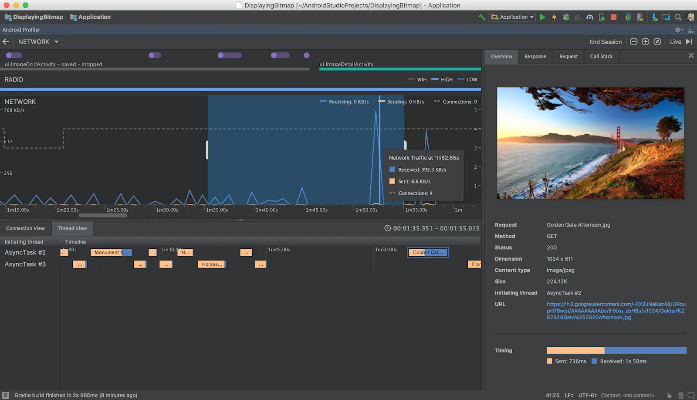Click the back arrow beside NETWORK
This screenshot has height=400, width=697.
[7, 42]
